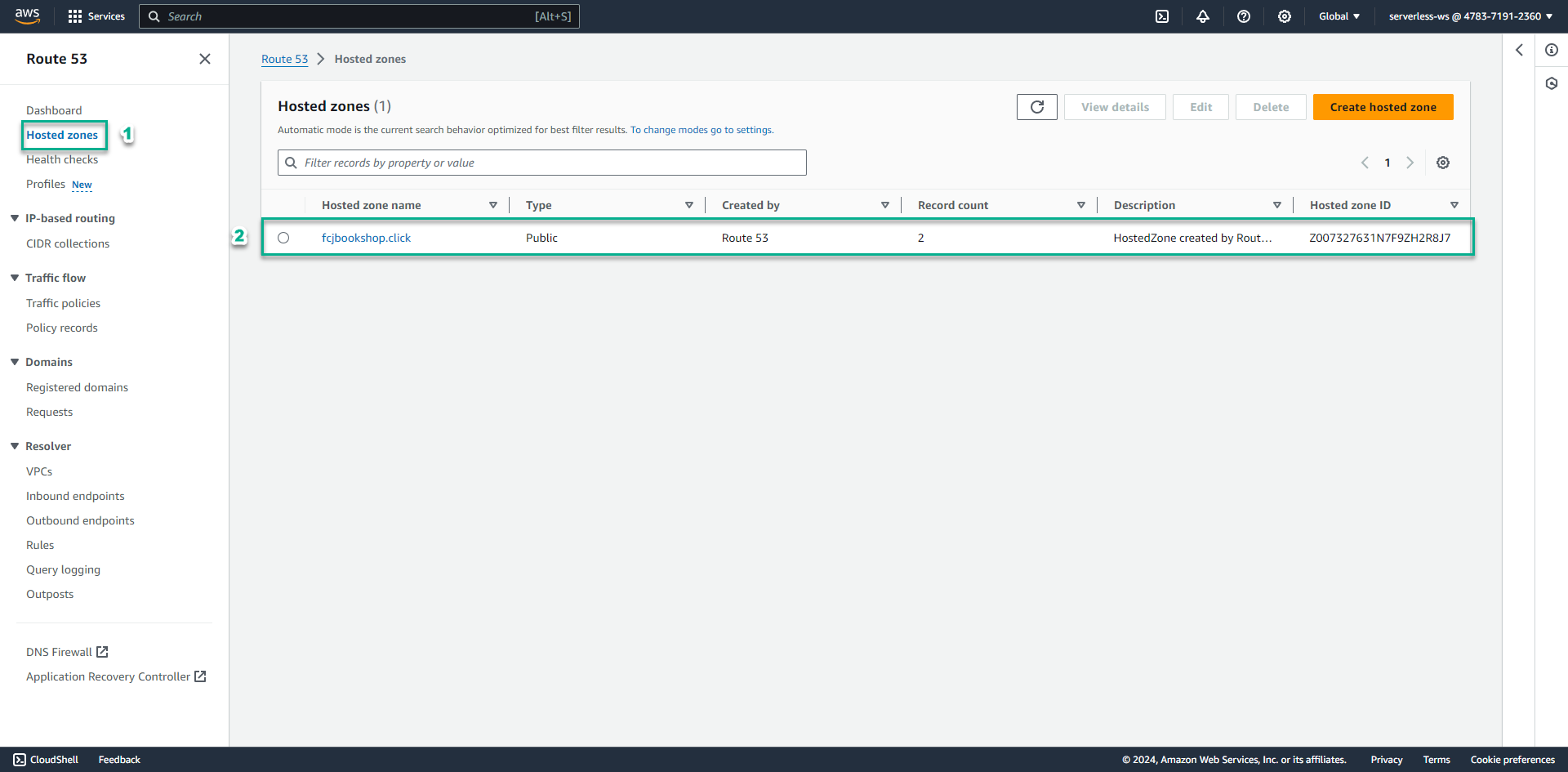Click Route 53 breadcrumb link
This screenshot has width=1568, height=772.
tap(284, 59)
